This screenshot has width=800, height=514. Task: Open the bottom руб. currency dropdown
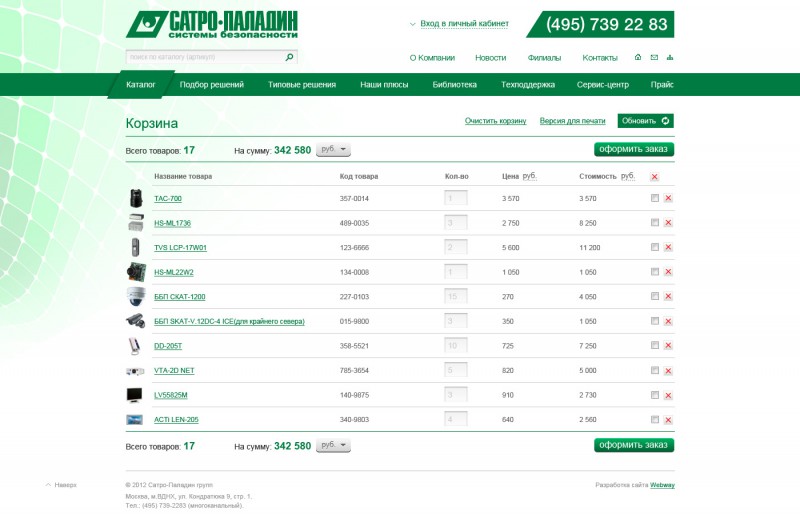[334, 445]
